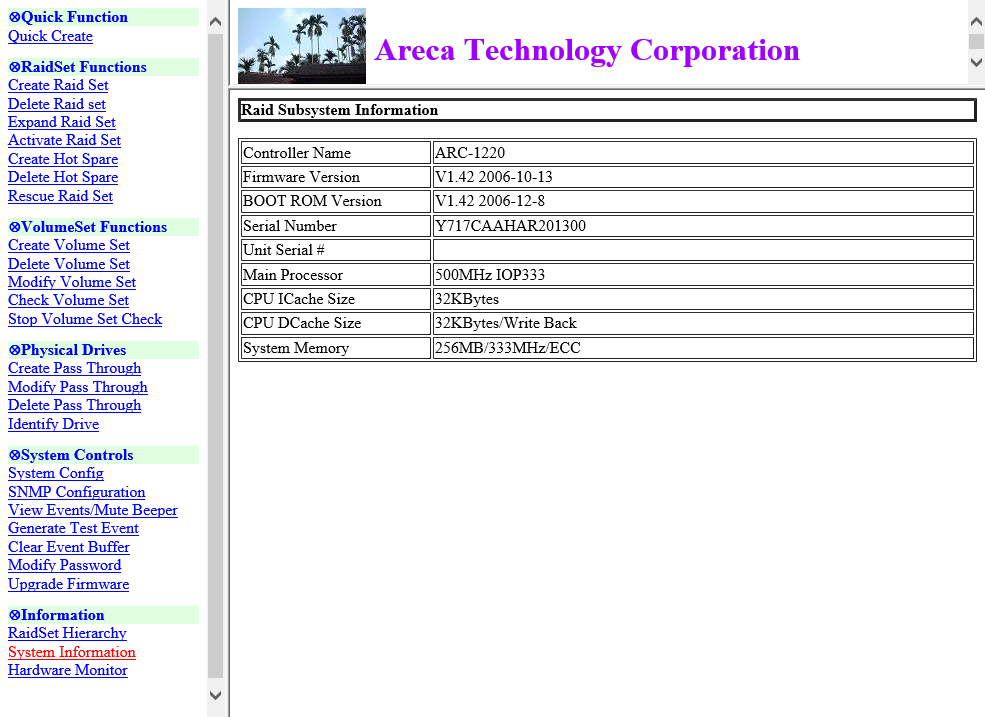Viewport: 985px width, 717px height.
Task: Open Upgrade Firmware page
Action: pyautogui.click(x=68, y=584)
